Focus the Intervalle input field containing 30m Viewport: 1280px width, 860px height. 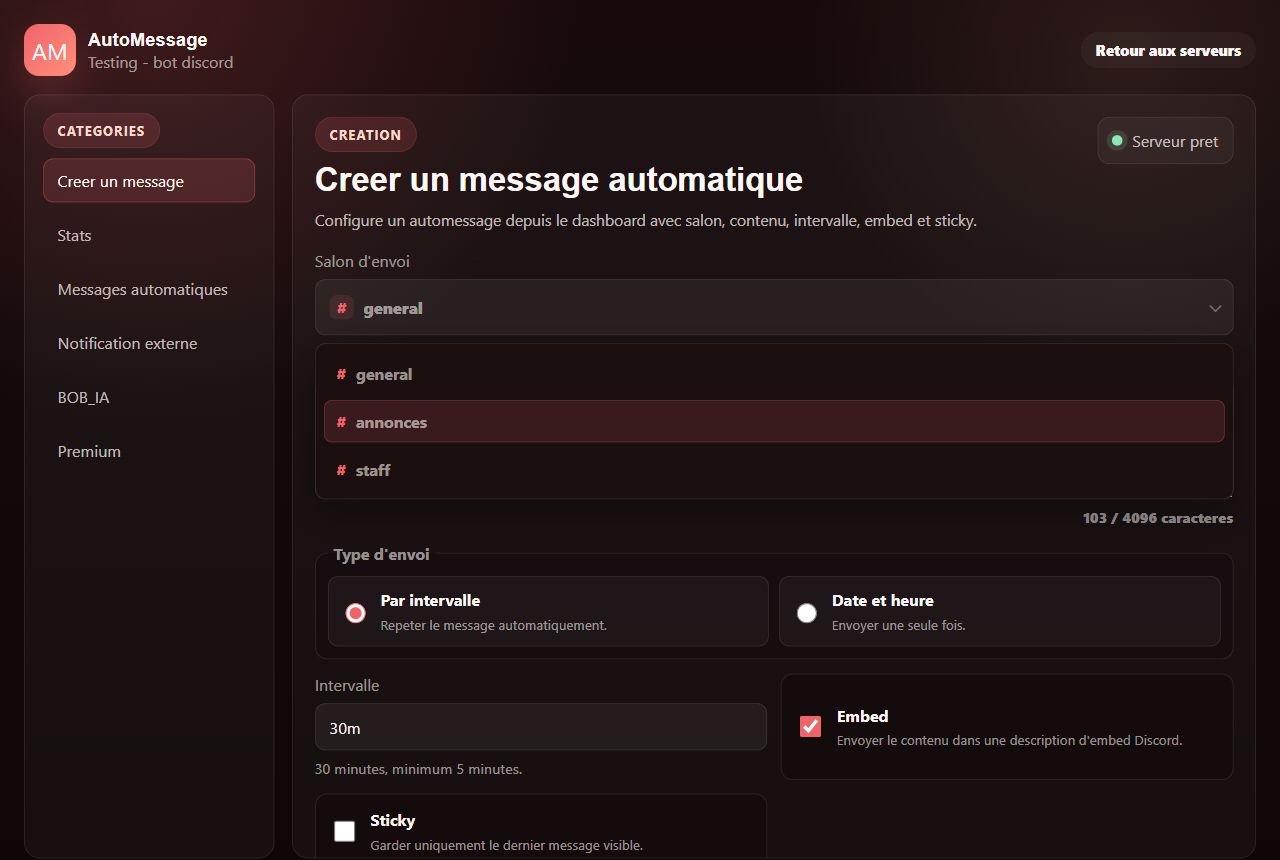point(541,727)
